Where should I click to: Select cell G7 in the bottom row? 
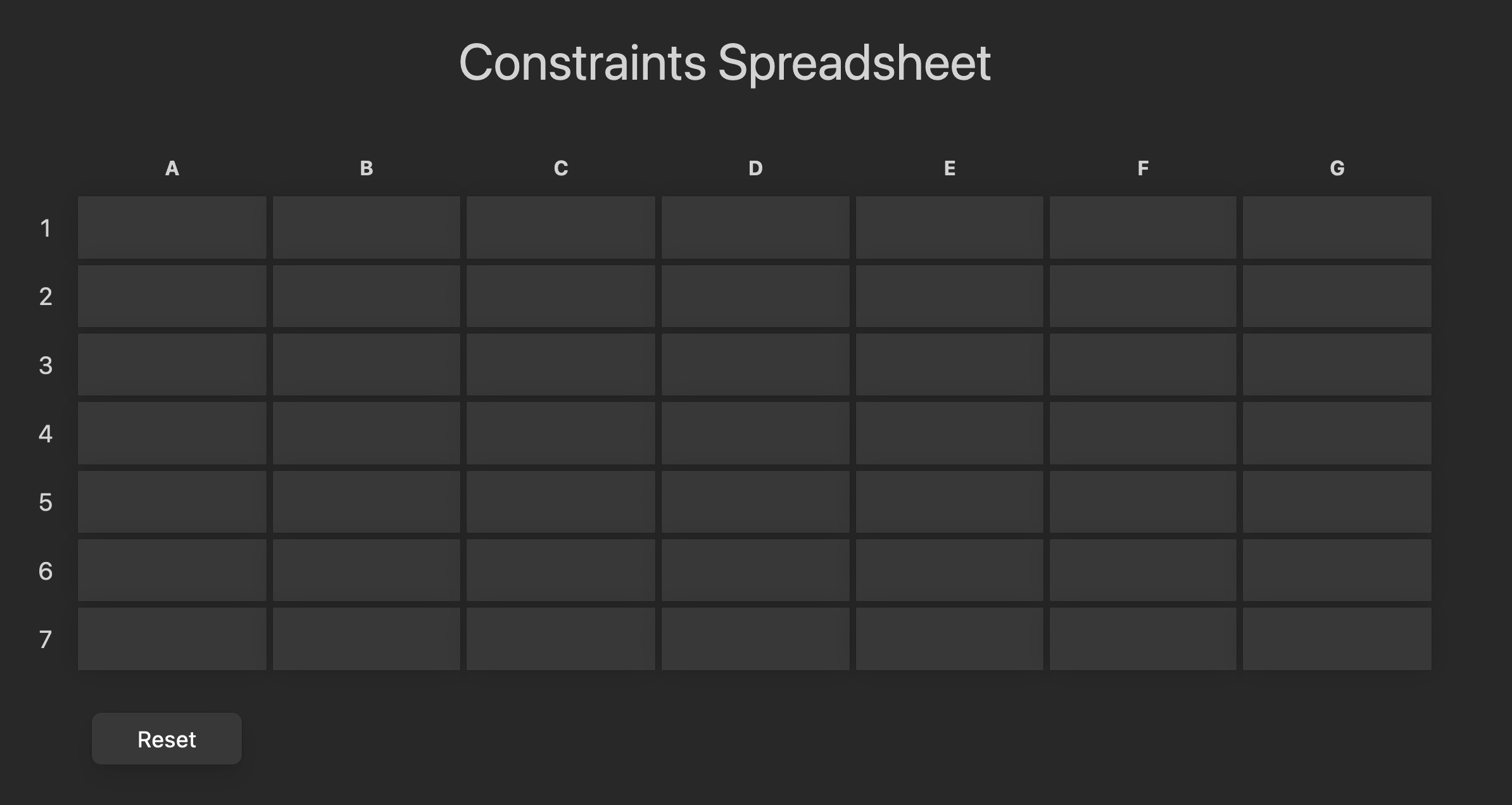click(1337, 639)
